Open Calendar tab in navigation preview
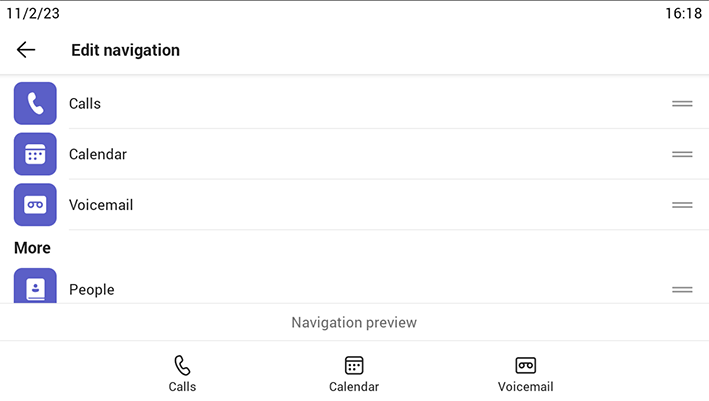709x401 pixels. point(354,374)
